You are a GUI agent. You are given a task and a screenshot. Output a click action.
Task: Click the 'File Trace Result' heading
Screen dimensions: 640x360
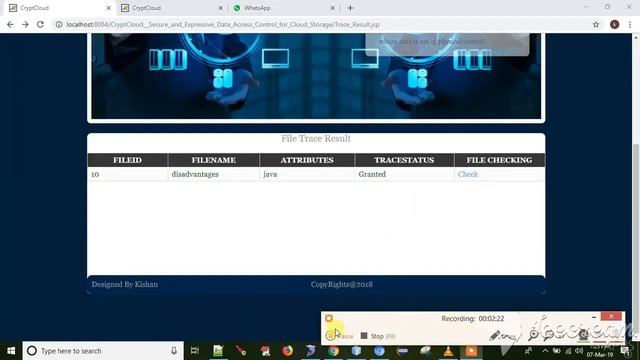tap(316, 138)
